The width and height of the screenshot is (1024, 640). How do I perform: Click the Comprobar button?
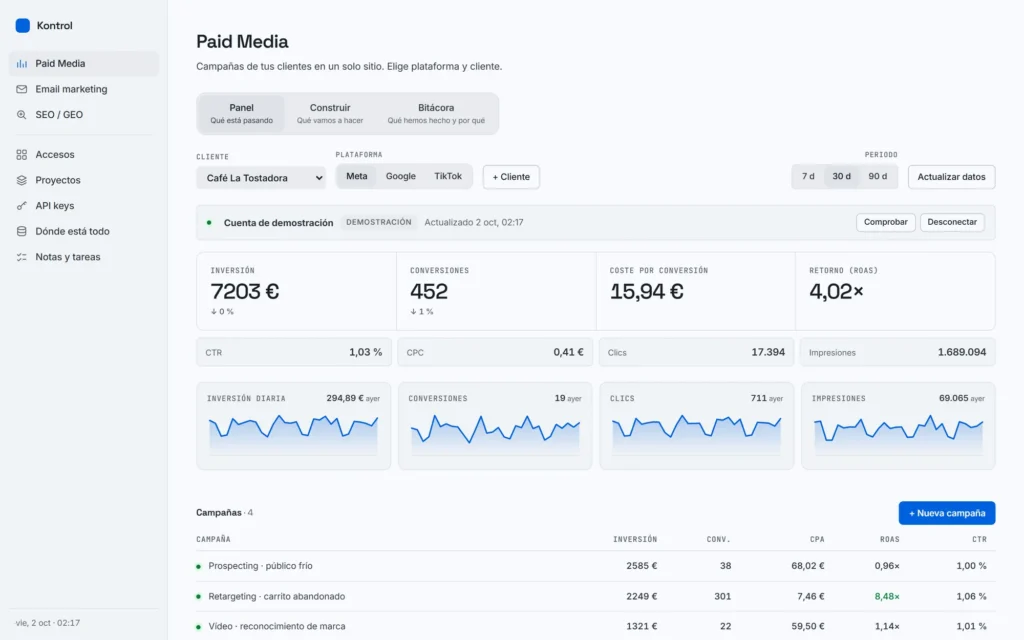[x=886, y=222]
